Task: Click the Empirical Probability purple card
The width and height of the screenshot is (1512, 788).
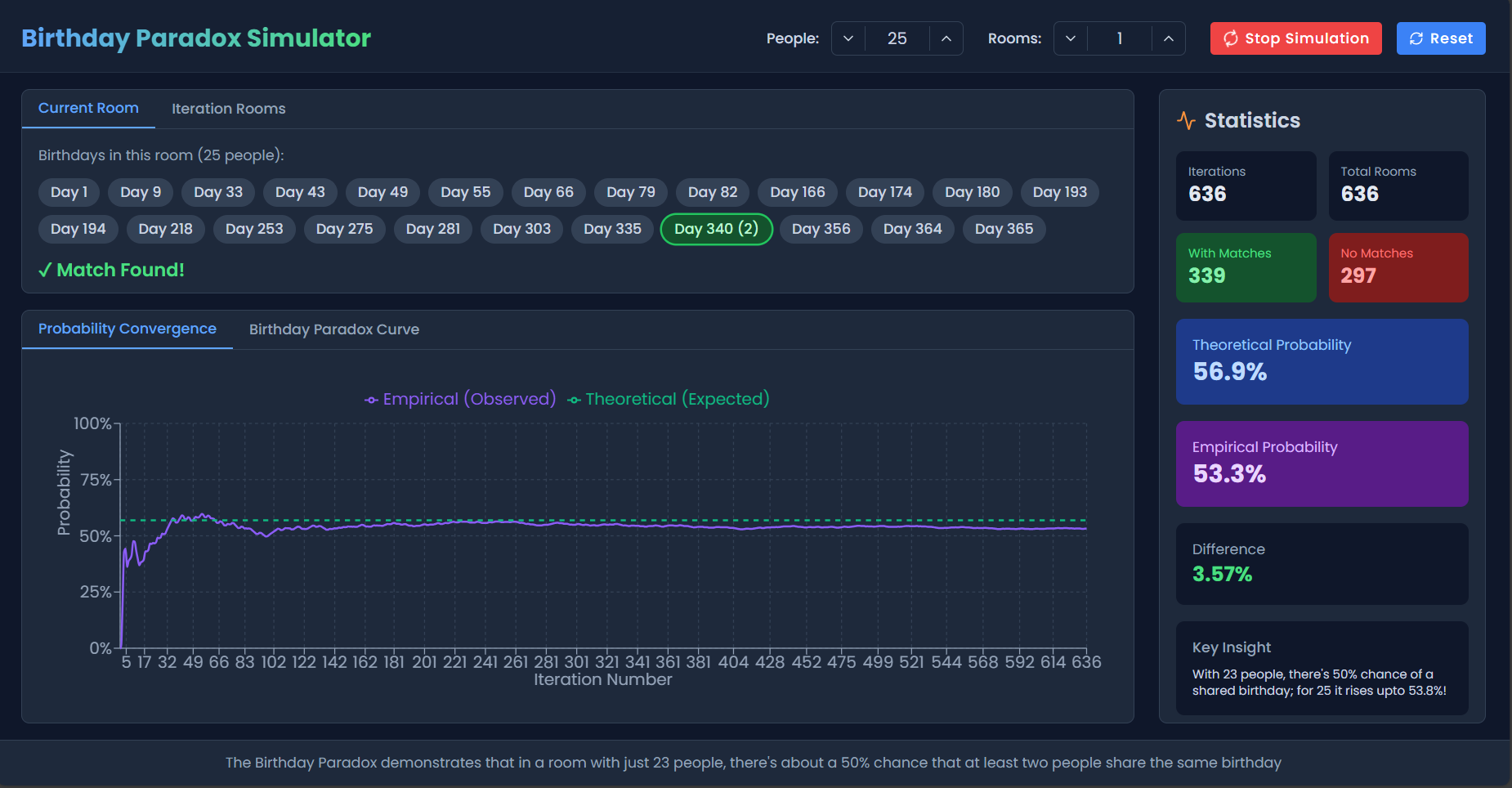Action: pyautogui.click(x=1322, y=463)
